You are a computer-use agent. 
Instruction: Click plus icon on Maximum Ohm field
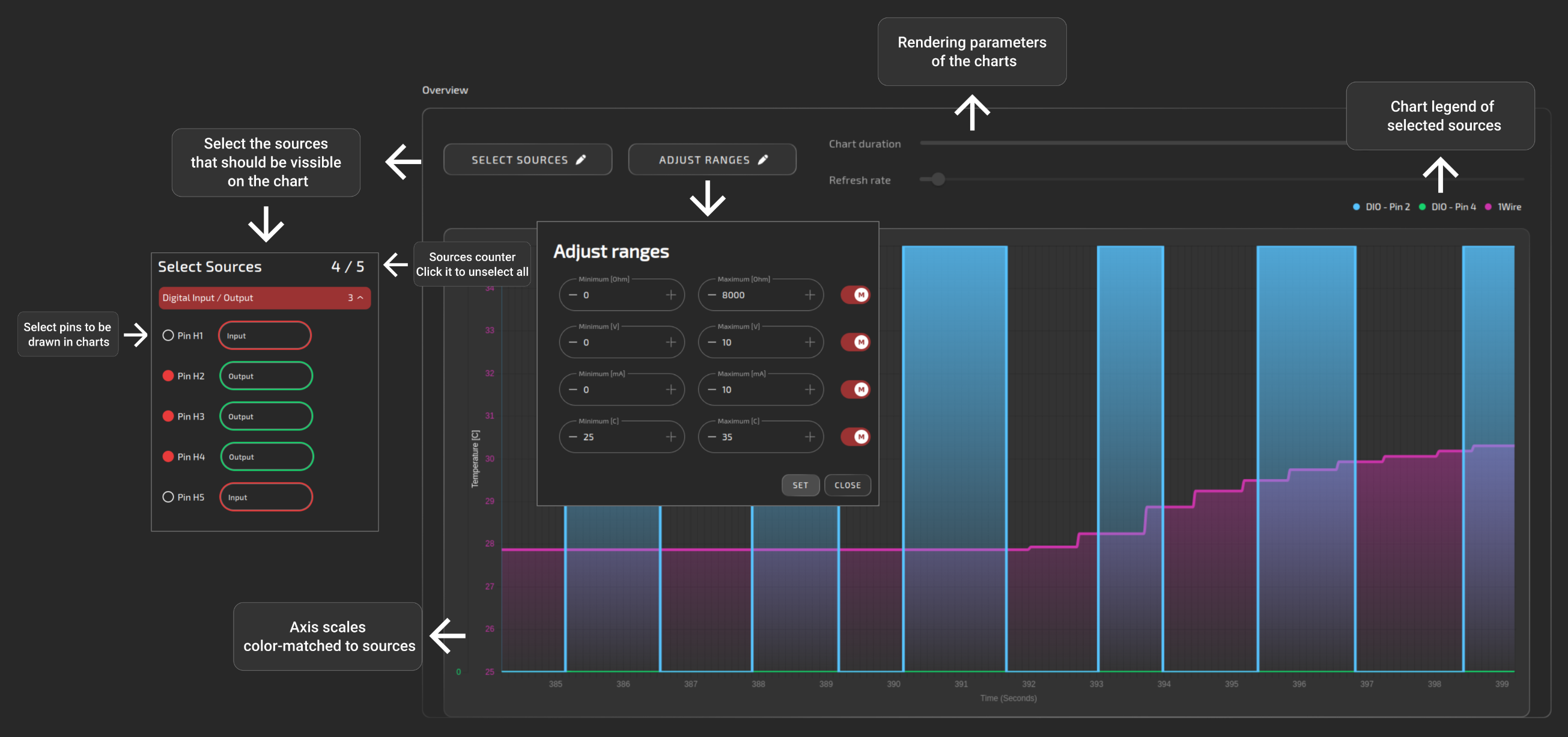pos(809,295)
